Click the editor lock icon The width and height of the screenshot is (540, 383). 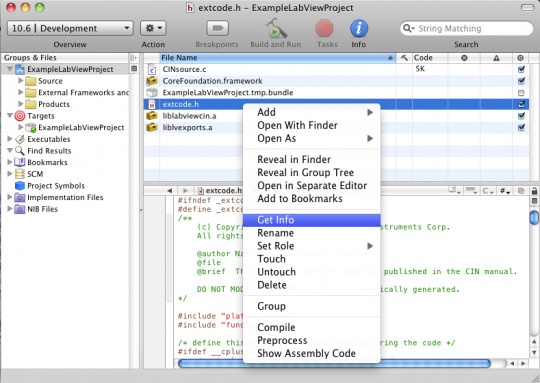[x=534, y=190]
